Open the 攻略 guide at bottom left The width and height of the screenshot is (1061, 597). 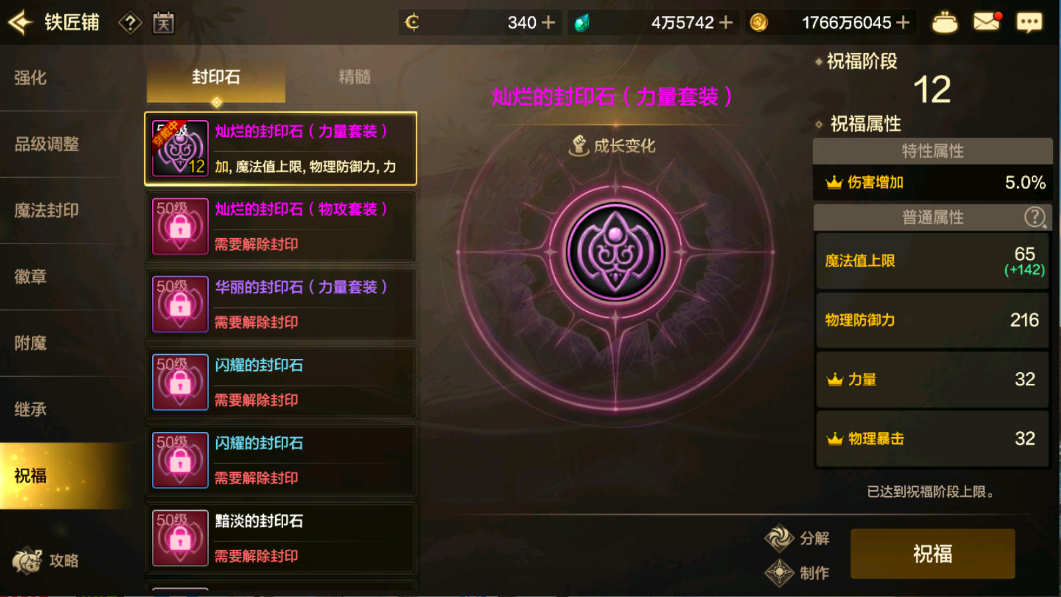tap(46, 560)
